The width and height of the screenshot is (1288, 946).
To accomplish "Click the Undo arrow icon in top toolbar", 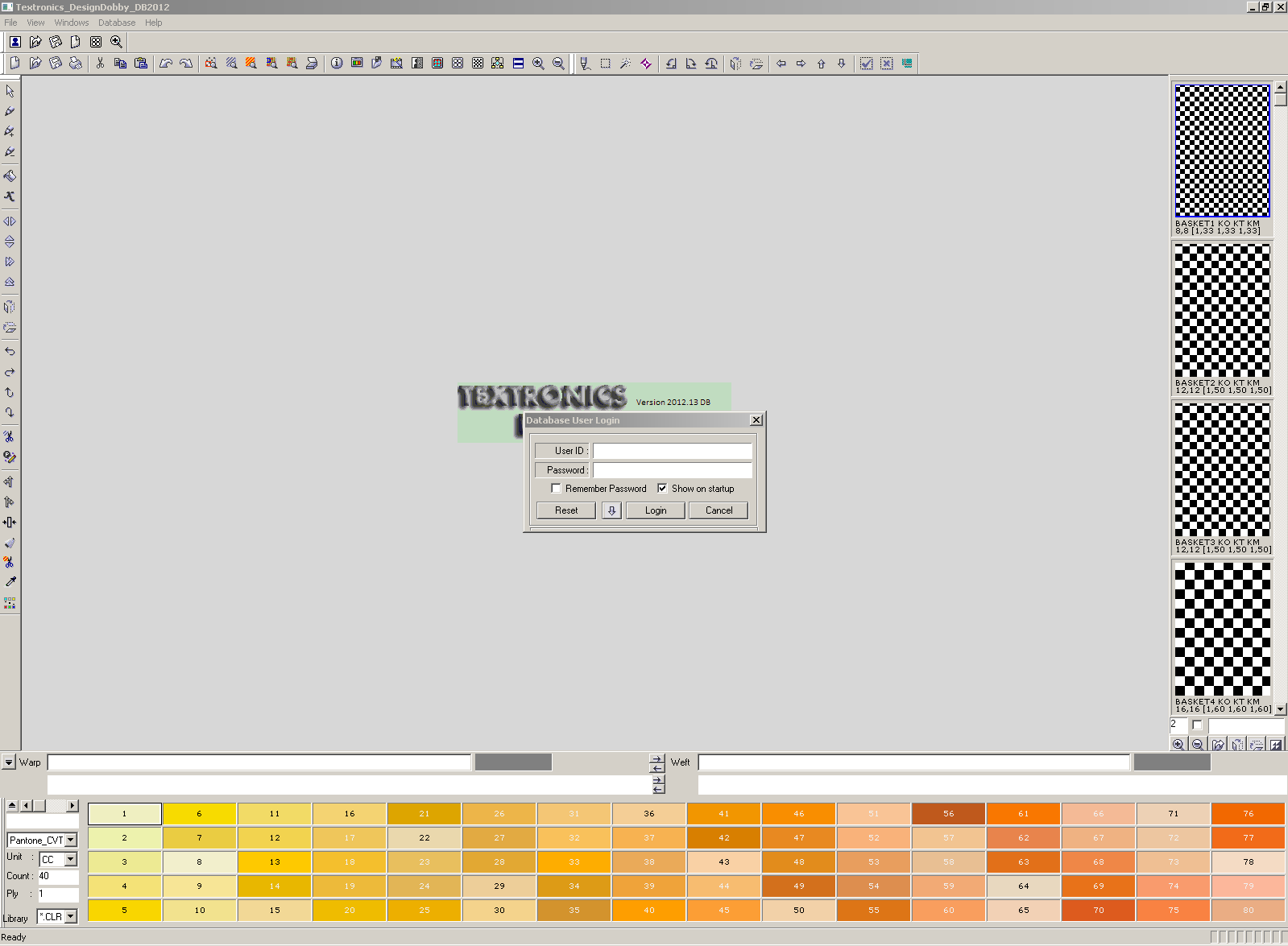I will [166, 64].
